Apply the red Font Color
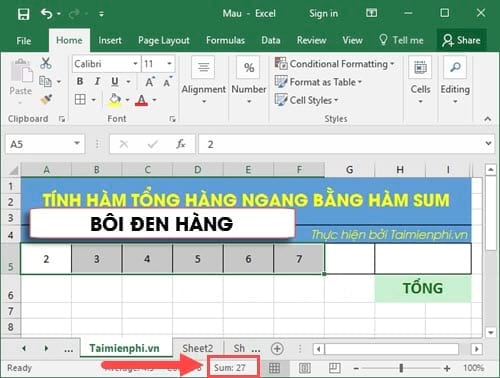Viewport: 500px width, 378px height. click(x=141, y=100)
